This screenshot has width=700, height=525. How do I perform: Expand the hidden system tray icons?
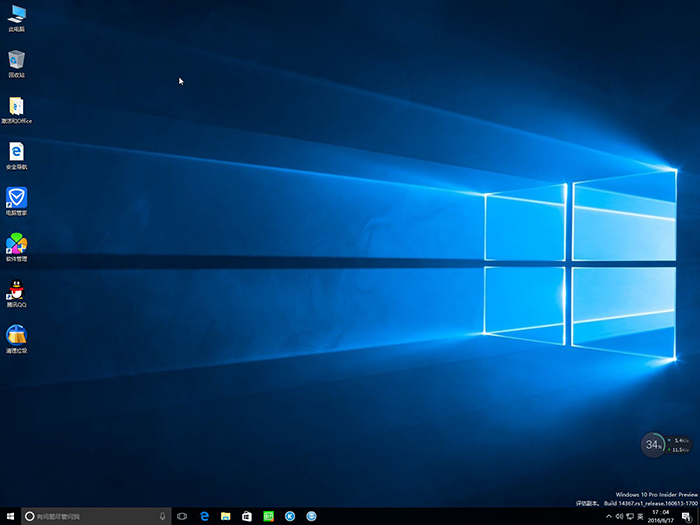pyautogui.click(x=609, y=516)
